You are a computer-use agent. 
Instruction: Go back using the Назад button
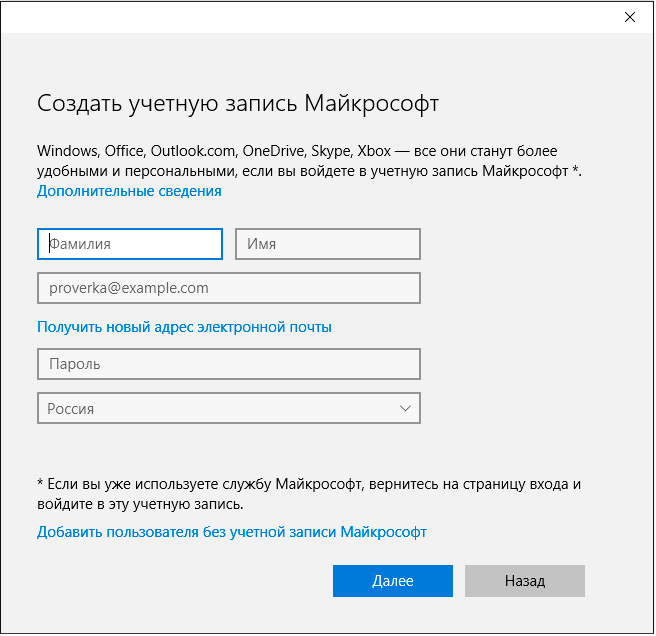click(525, 581)
